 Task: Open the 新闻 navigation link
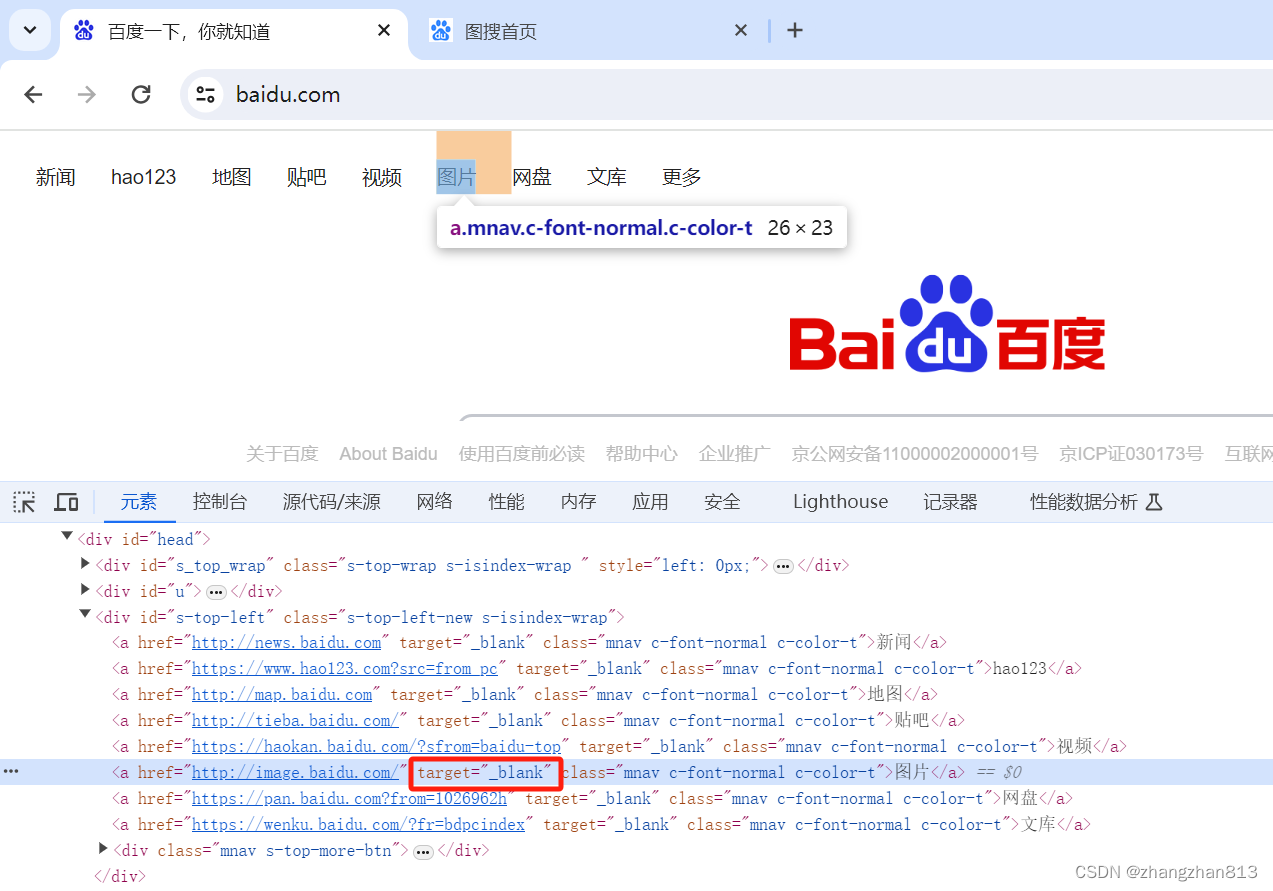[x=56, y=177]
